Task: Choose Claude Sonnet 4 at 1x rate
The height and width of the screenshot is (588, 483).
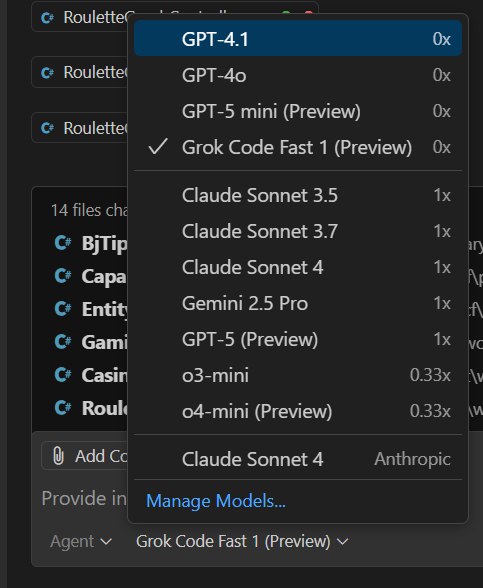Action: [x=298, y=267]
